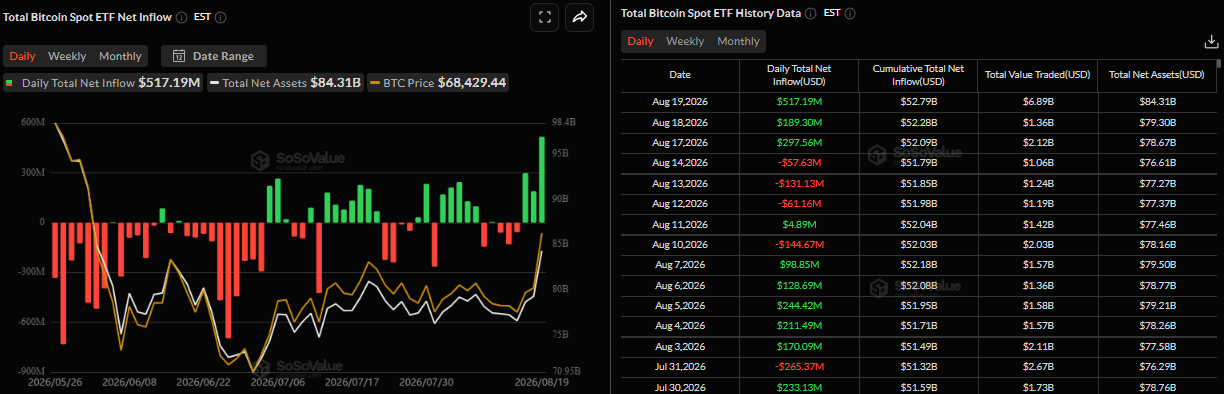The height and width of the screenshot is (394, 1224).
Task: Click the $189.30M inflow value
Action: coord(798,122)
